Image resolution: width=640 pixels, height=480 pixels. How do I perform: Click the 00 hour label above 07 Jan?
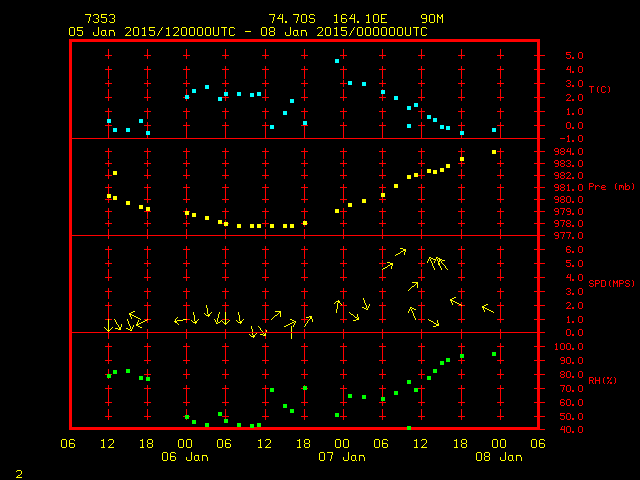tap(342, 444)
